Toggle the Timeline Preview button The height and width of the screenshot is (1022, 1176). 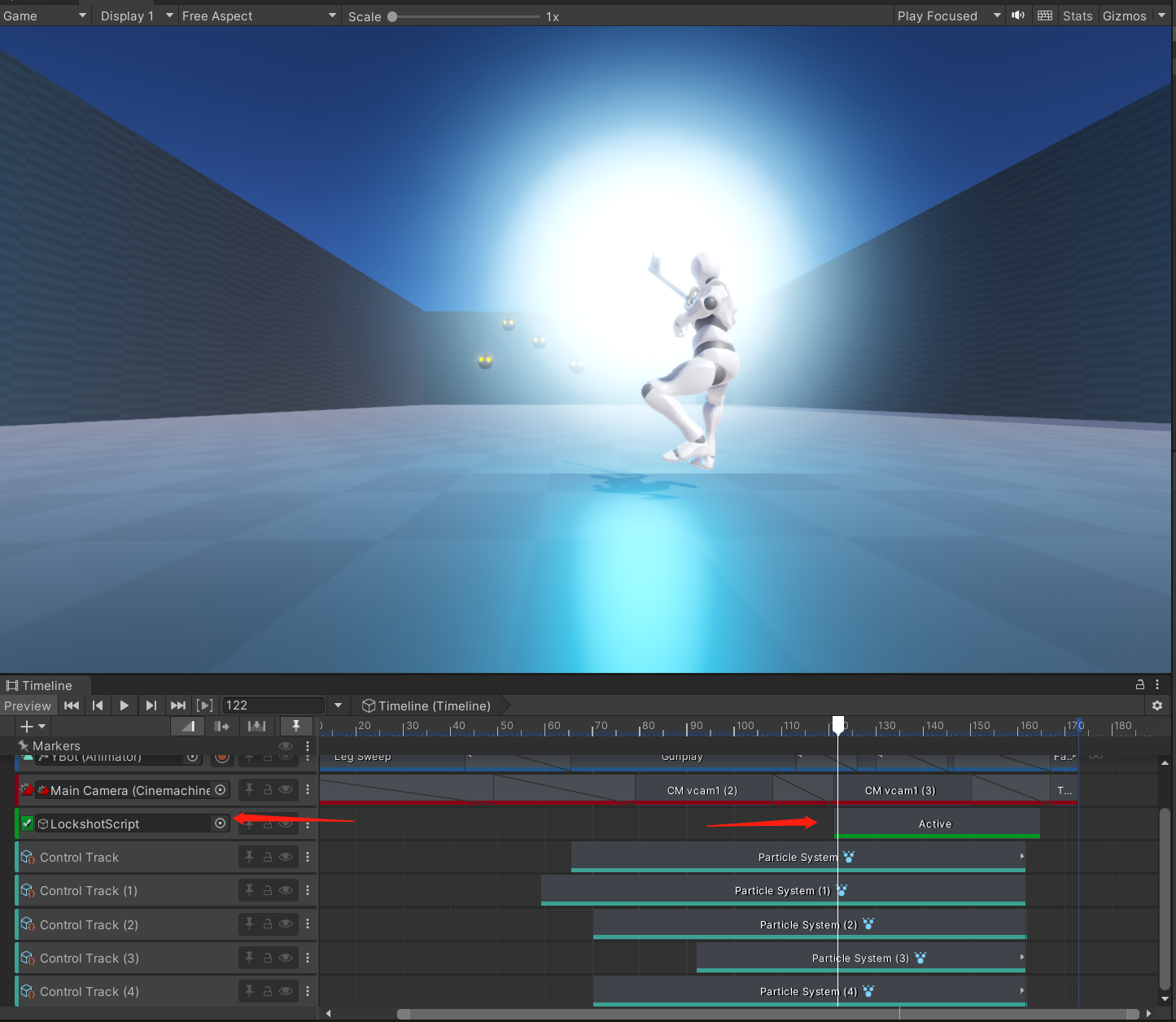pos(28,705)
